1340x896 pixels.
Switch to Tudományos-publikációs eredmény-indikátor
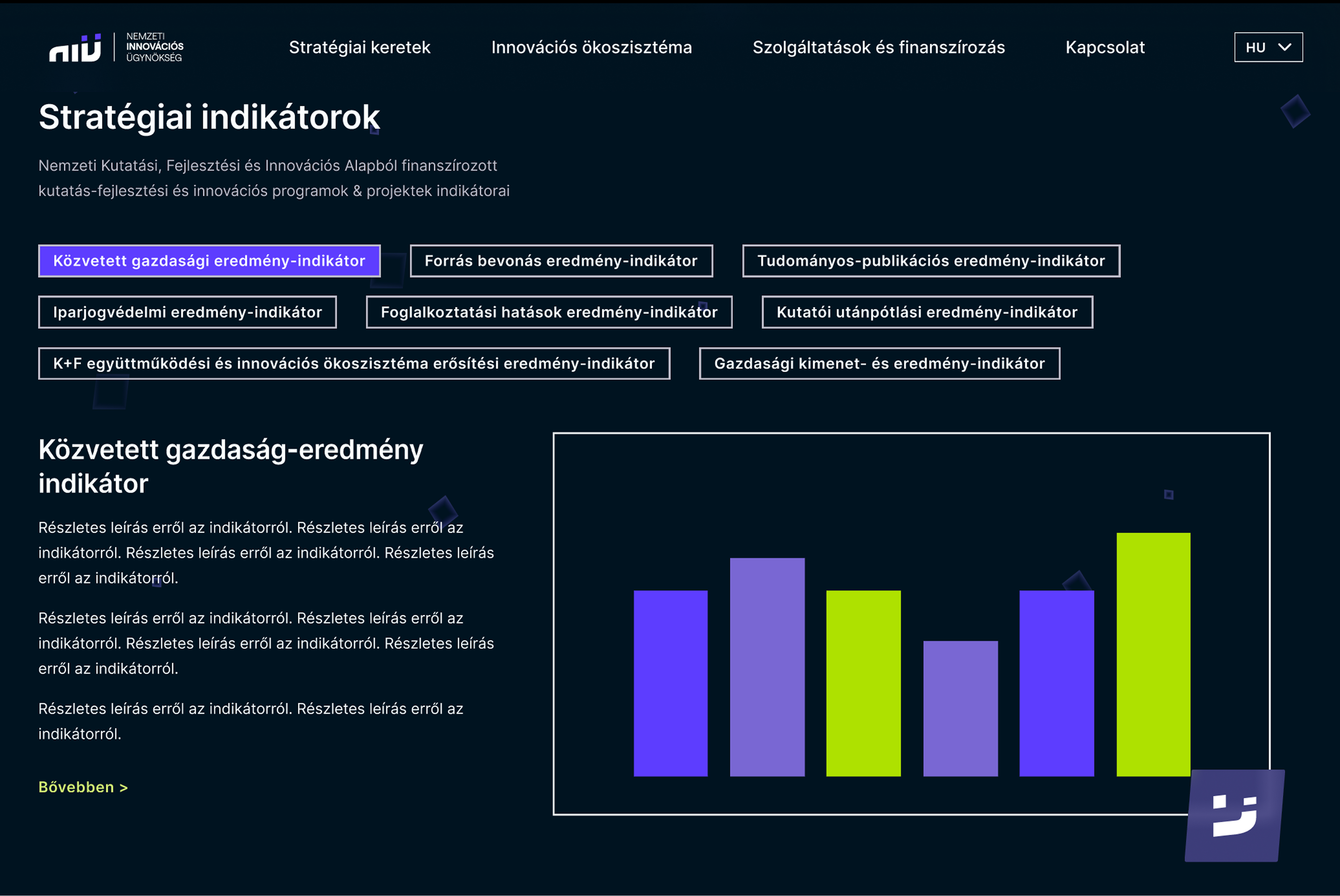pyautogui.click(x=931, y=261)
